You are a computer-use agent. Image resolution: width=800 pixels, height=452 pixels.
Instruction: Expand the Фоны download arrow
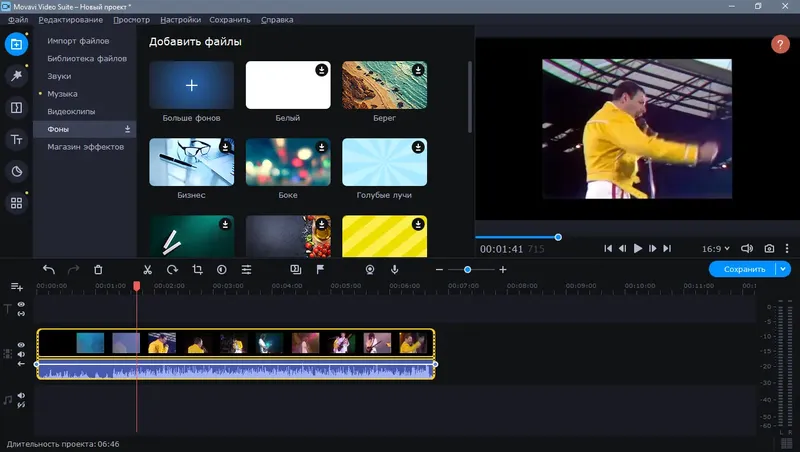coord(128,129)
